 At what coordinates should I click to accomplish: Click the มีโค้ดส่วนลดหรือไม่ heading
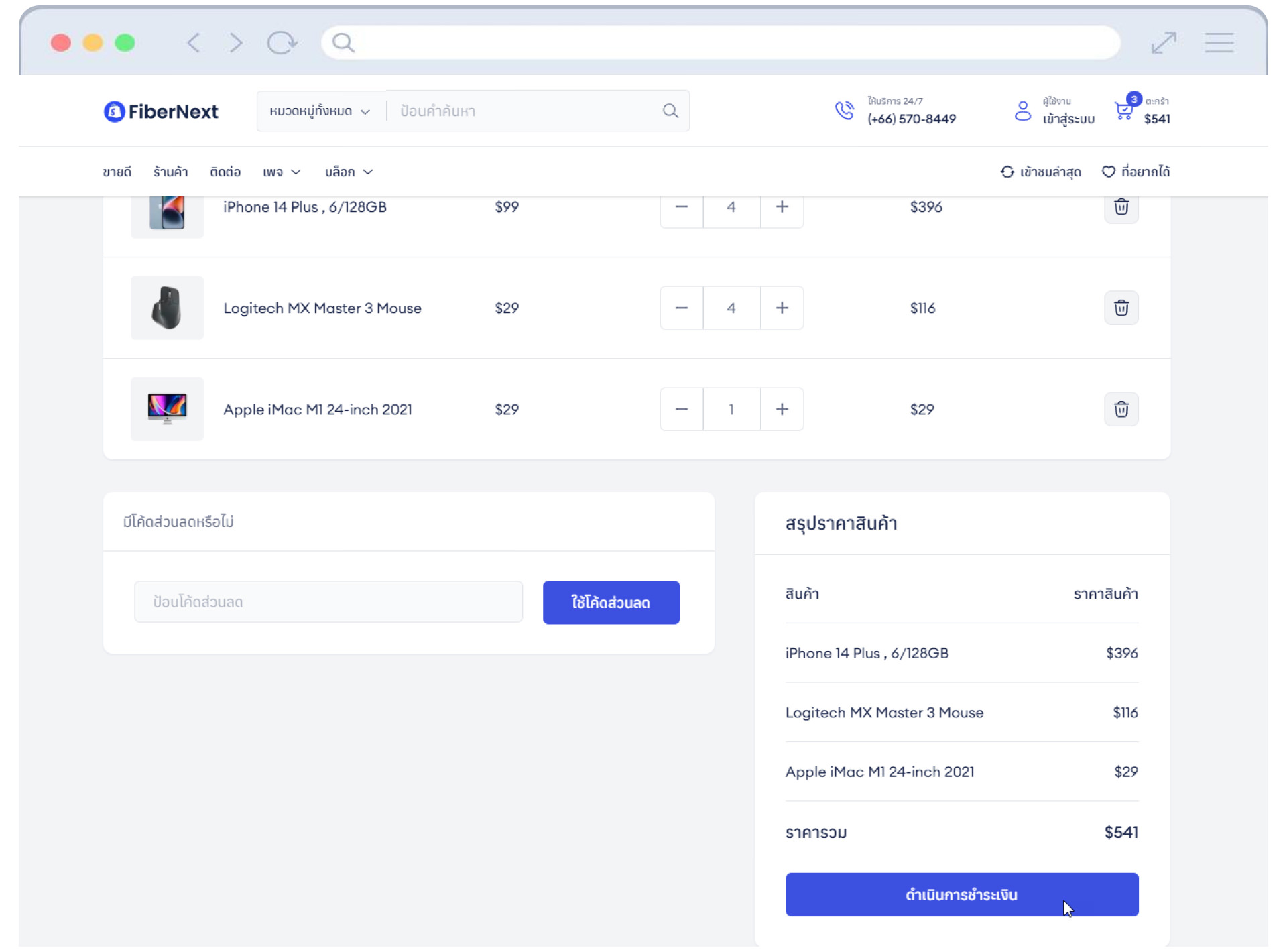178,522
